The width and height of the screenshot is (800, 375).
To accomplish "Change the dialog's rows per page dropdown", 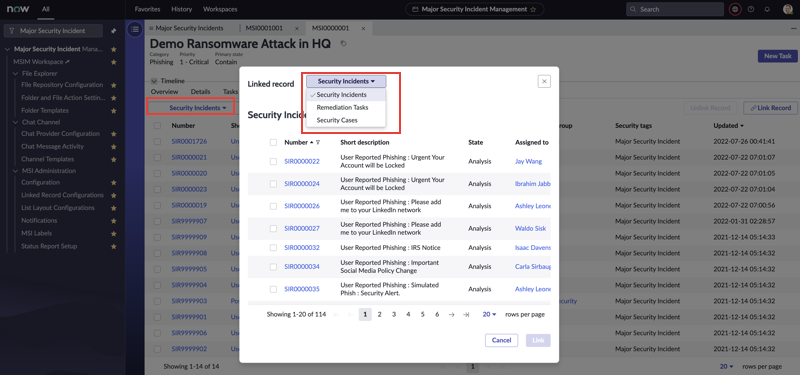I will click(489, 315).
